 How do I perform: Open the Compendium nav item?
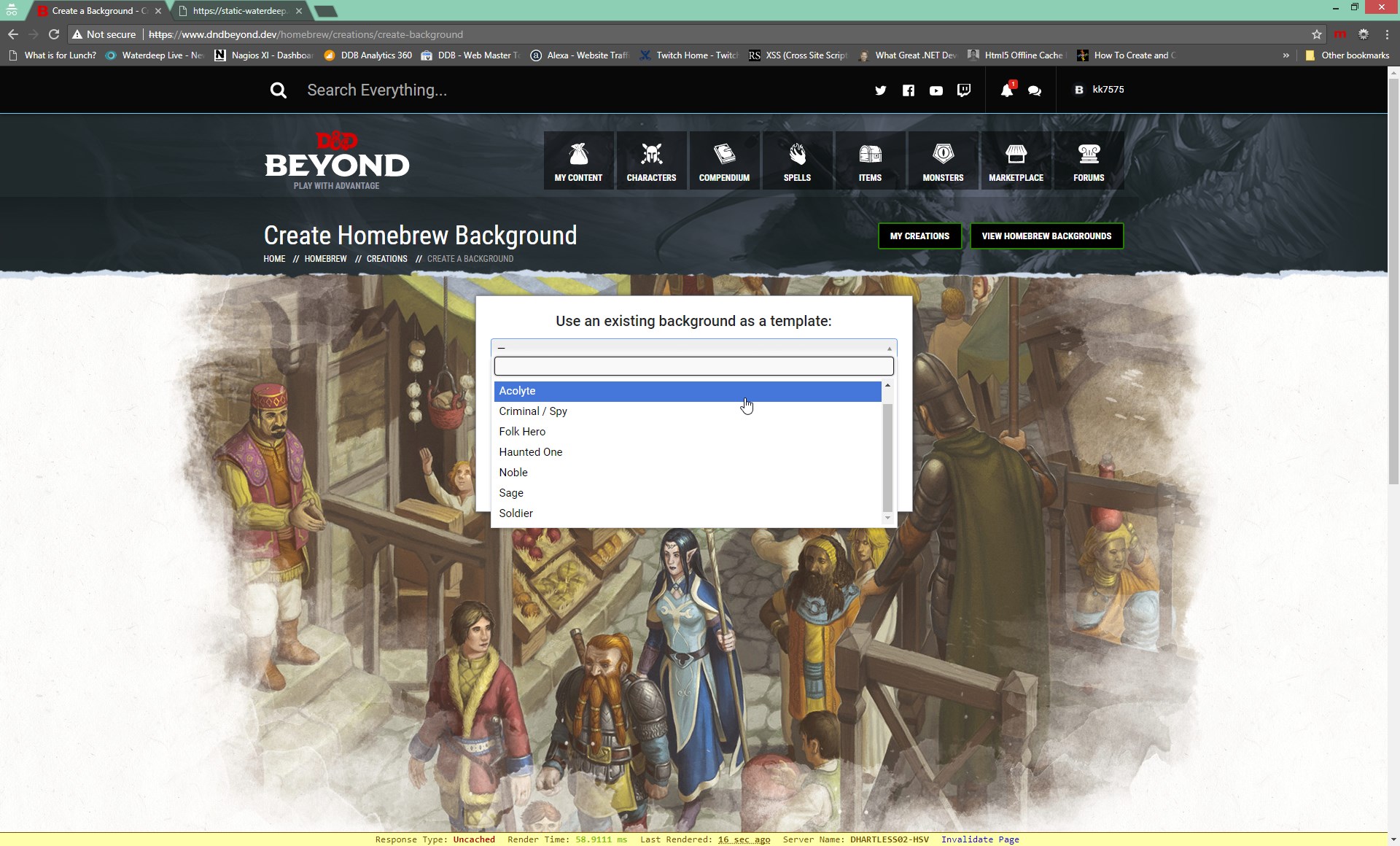[x=724, y=160]
